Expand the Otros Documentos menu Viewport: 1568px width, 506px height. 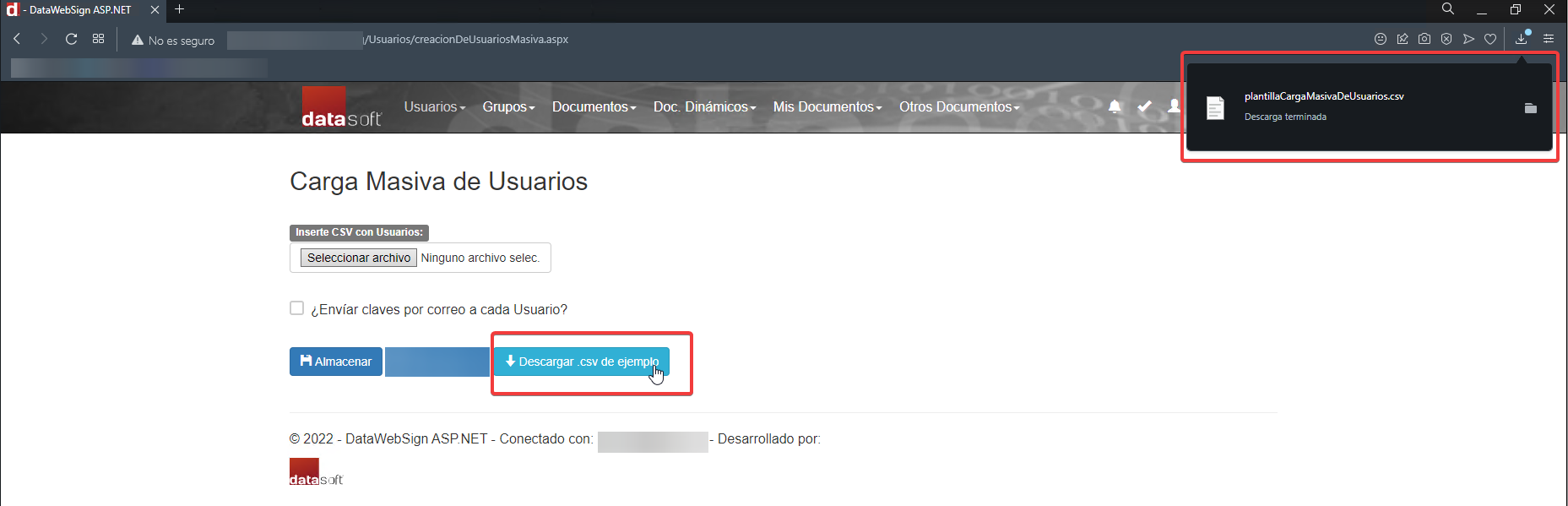pos(959,107)
